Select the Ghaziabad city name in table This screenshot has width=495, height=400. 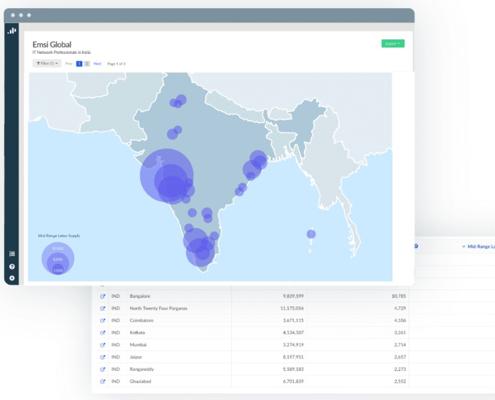point(140,381)
